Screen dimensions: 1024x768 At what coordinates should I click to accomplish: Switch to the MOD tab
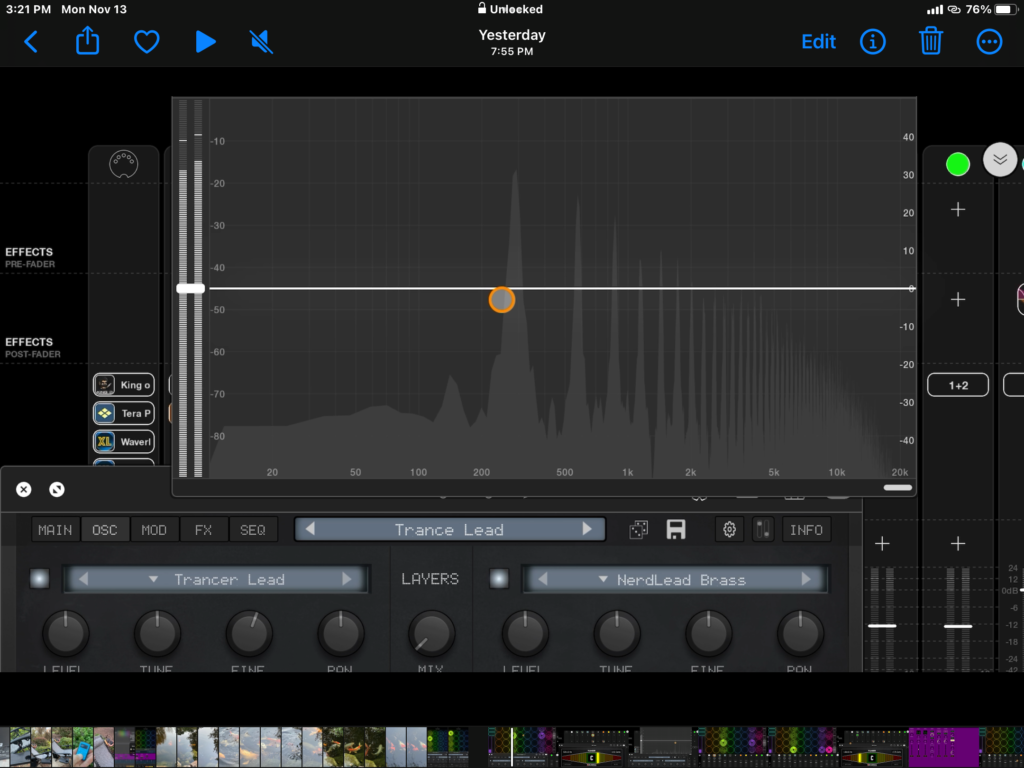point(154,530)
